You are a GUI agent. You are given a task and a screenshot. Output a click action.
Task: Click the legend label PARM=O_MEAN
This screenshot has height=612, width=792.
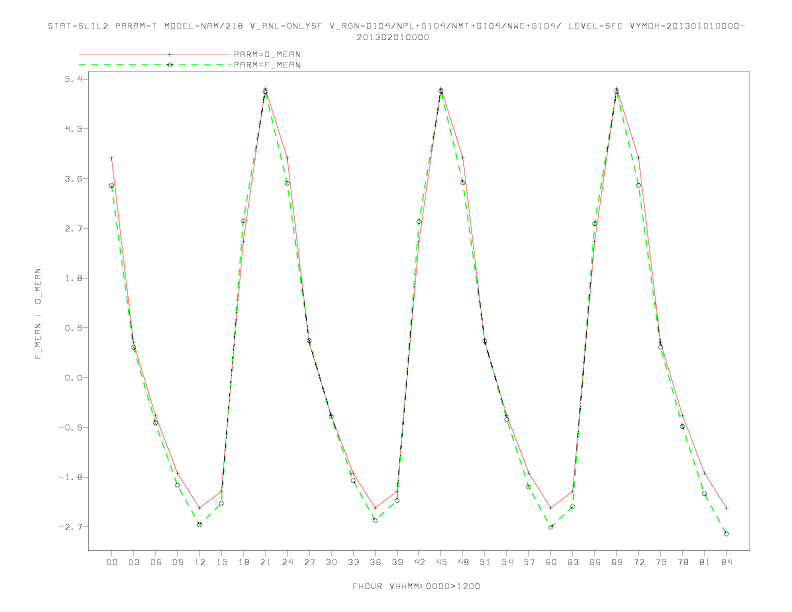click(267, 54)
